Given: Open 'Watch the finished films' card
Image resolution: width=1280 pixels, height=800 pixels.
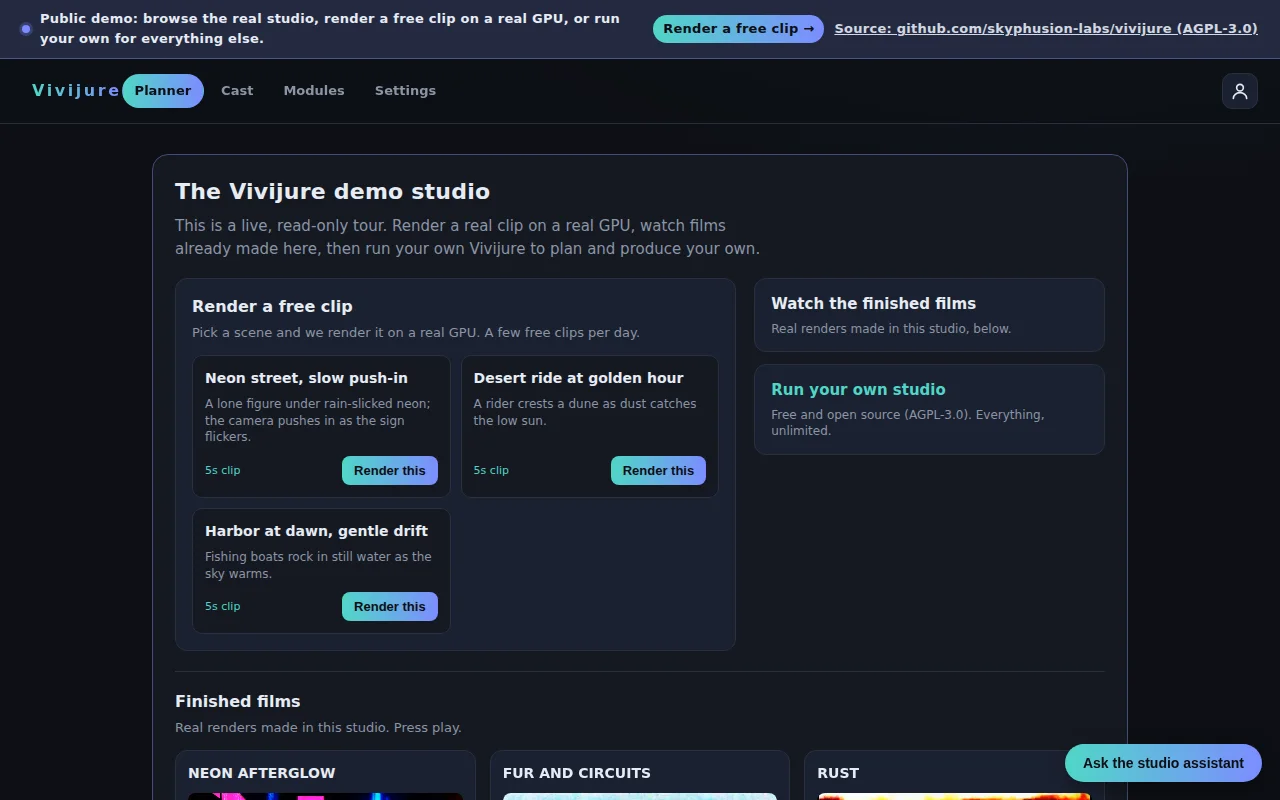Looking at the screenshot, I should [x=929, y=315].
